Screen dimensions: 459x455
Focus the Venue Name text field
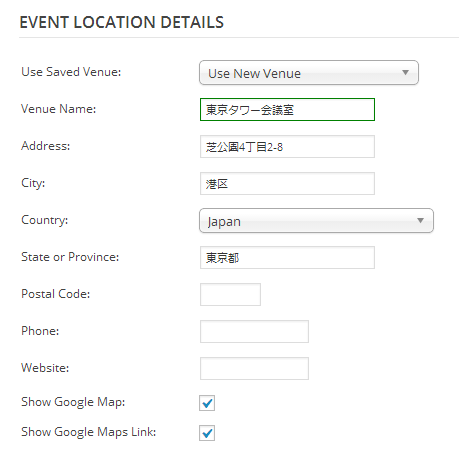click(287, 110)
